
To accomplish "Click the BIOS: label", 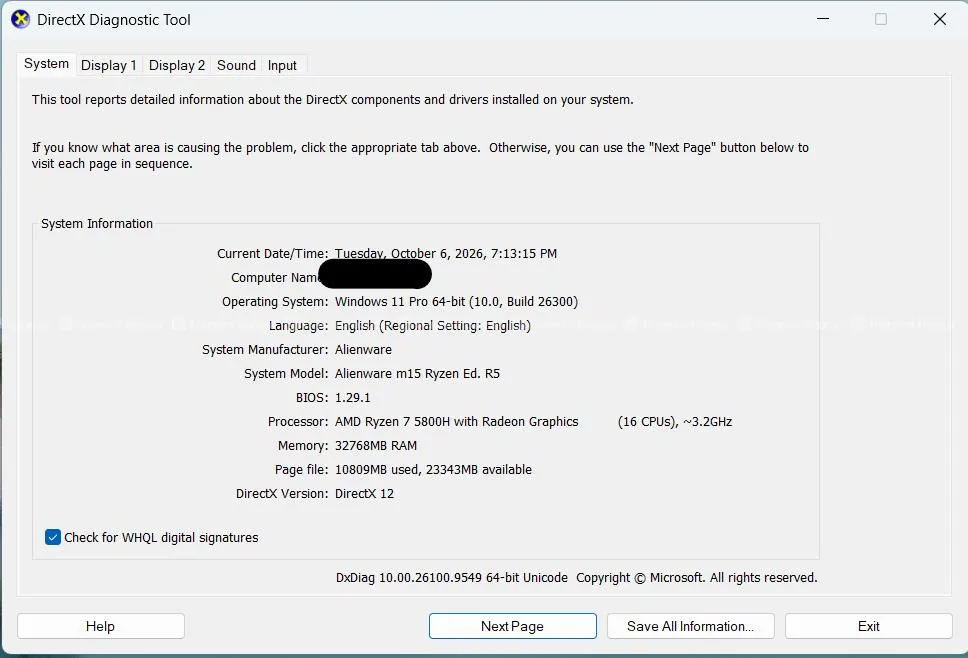I will [312, 398].
